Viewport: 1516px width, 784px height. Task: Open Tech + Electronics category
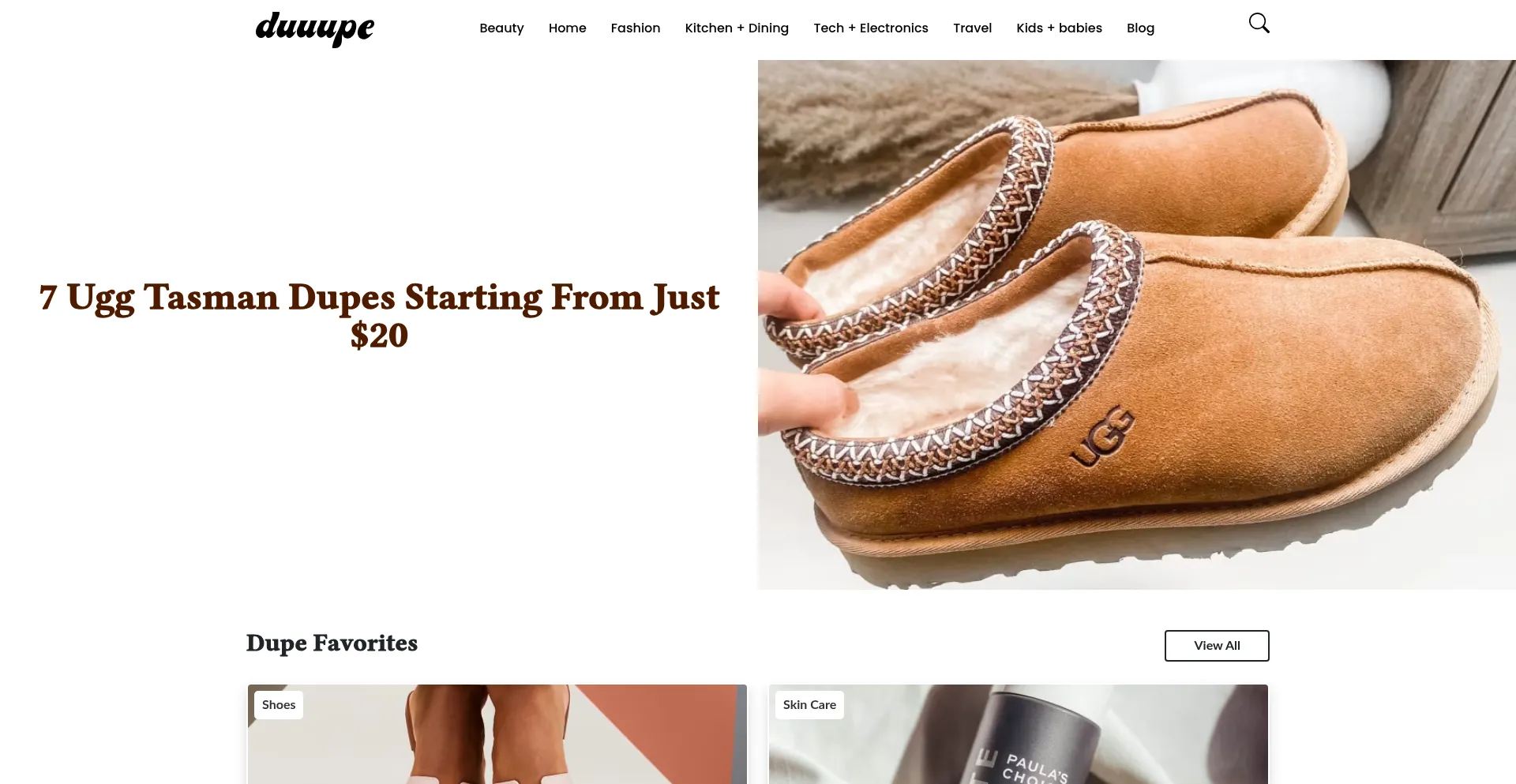pos(871,28)
